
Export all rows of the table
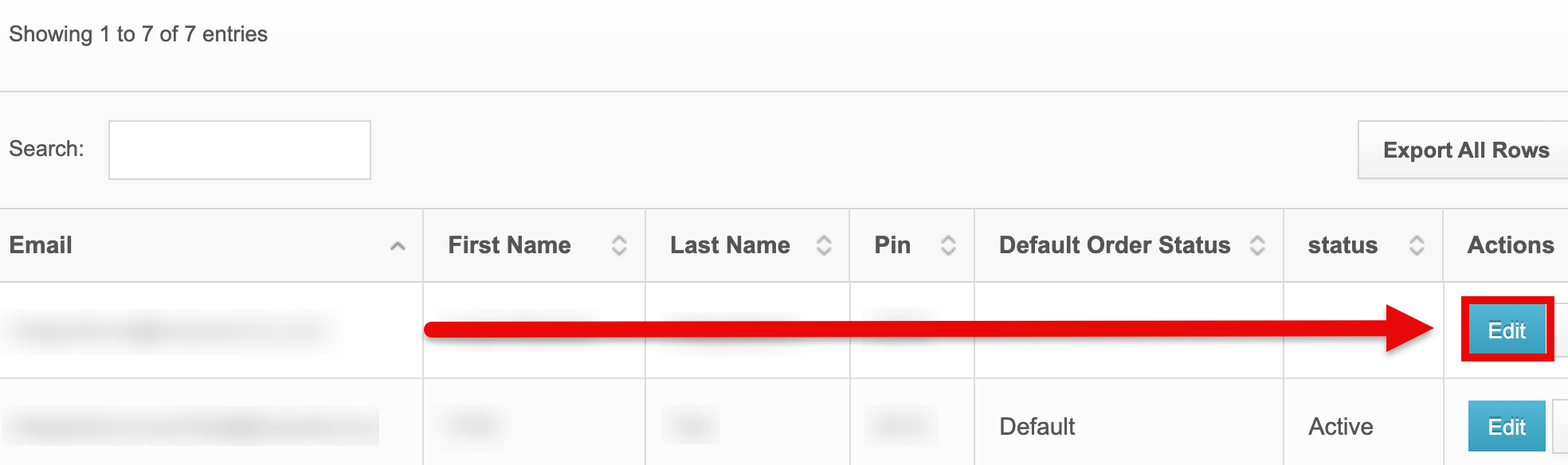click(1465, 150)
